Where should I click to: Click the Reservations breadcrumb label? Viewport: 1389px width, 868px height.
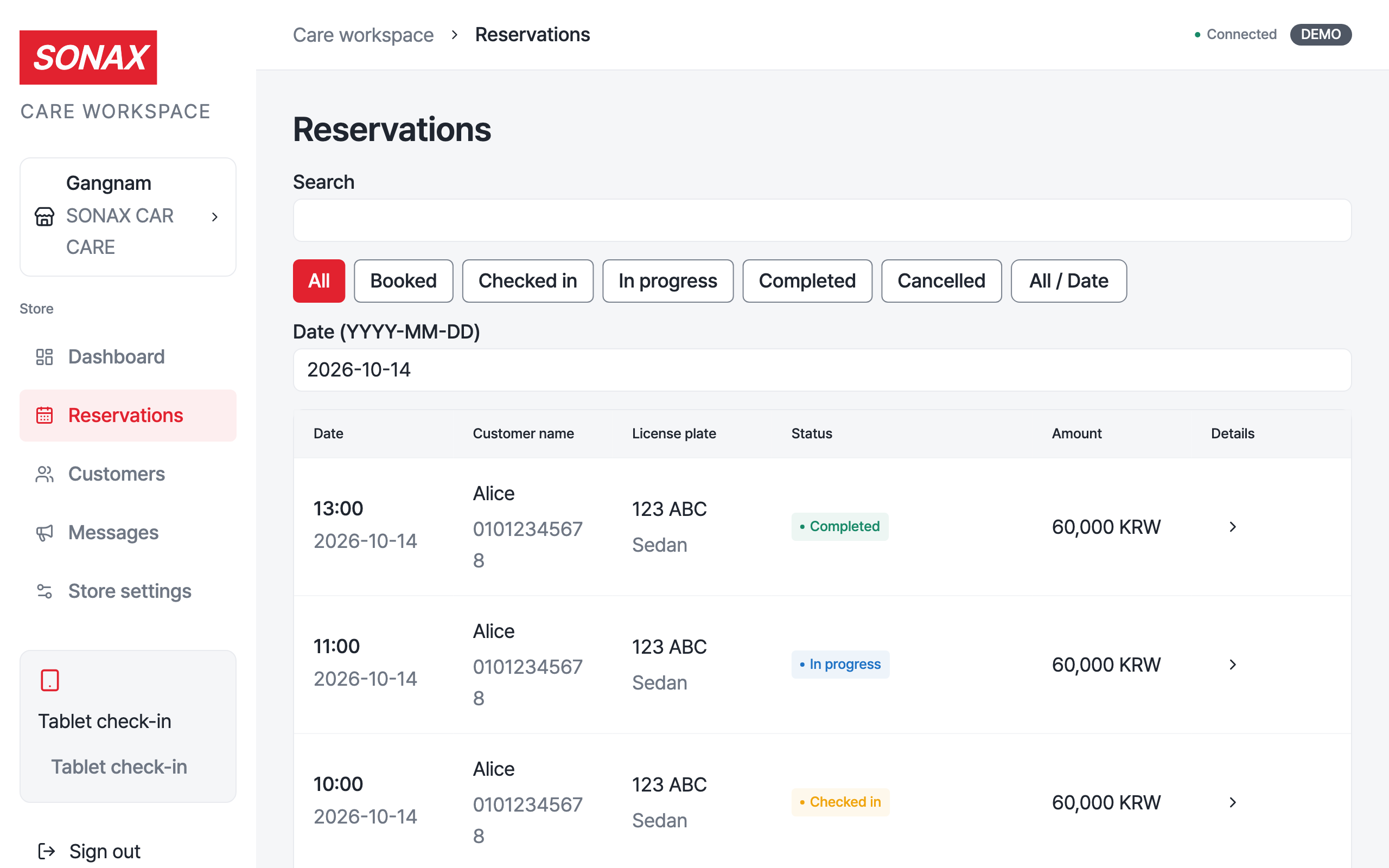click(533, 35)
